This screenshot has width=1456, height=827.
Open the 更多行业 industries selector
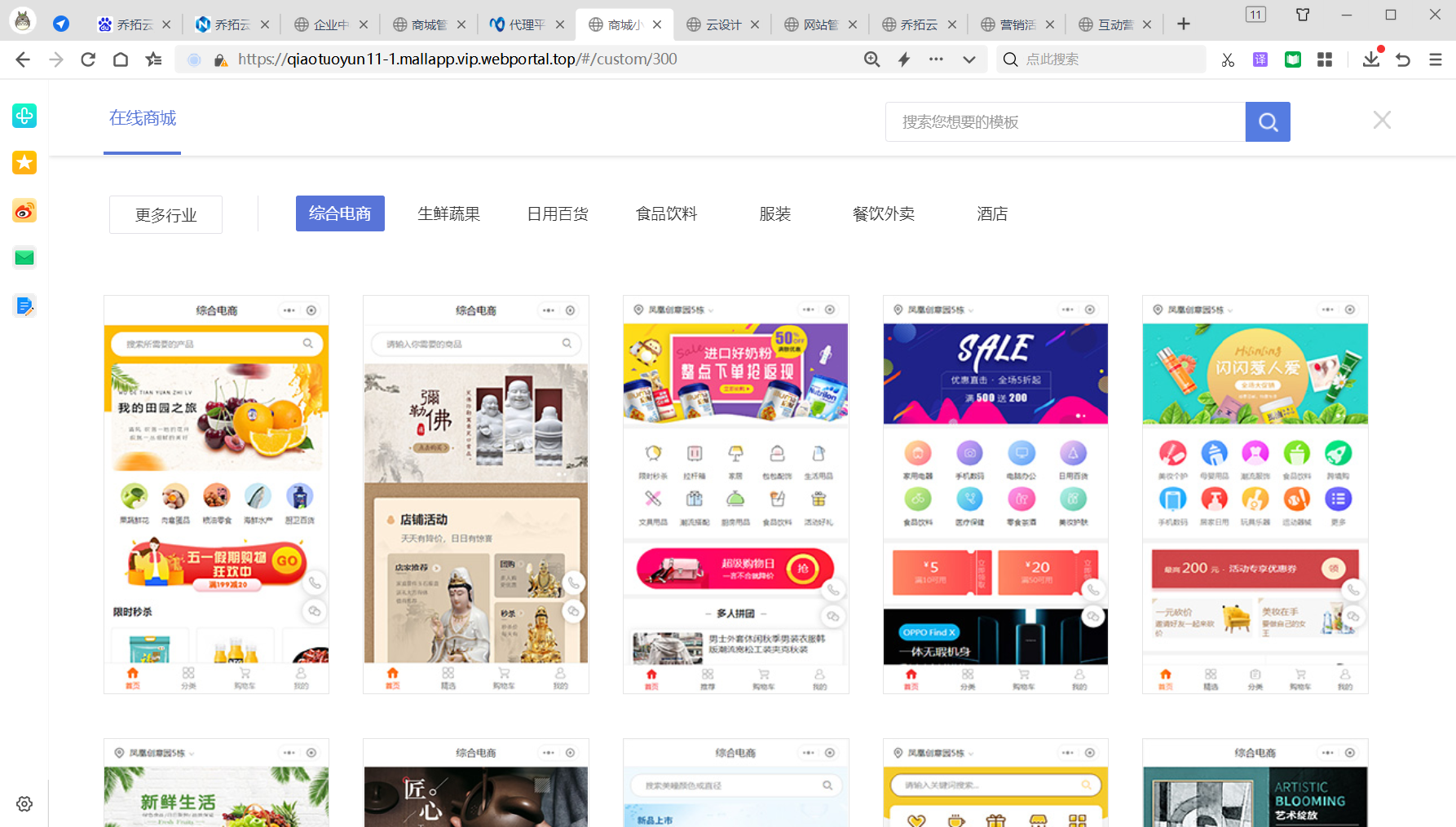(165, 215)
